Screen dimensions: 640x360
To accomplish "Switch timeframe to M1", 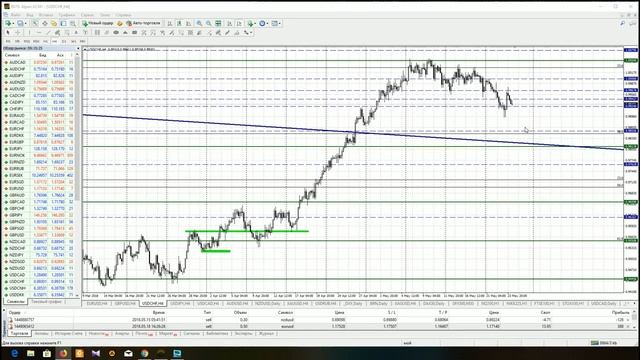I will point(8,41).
